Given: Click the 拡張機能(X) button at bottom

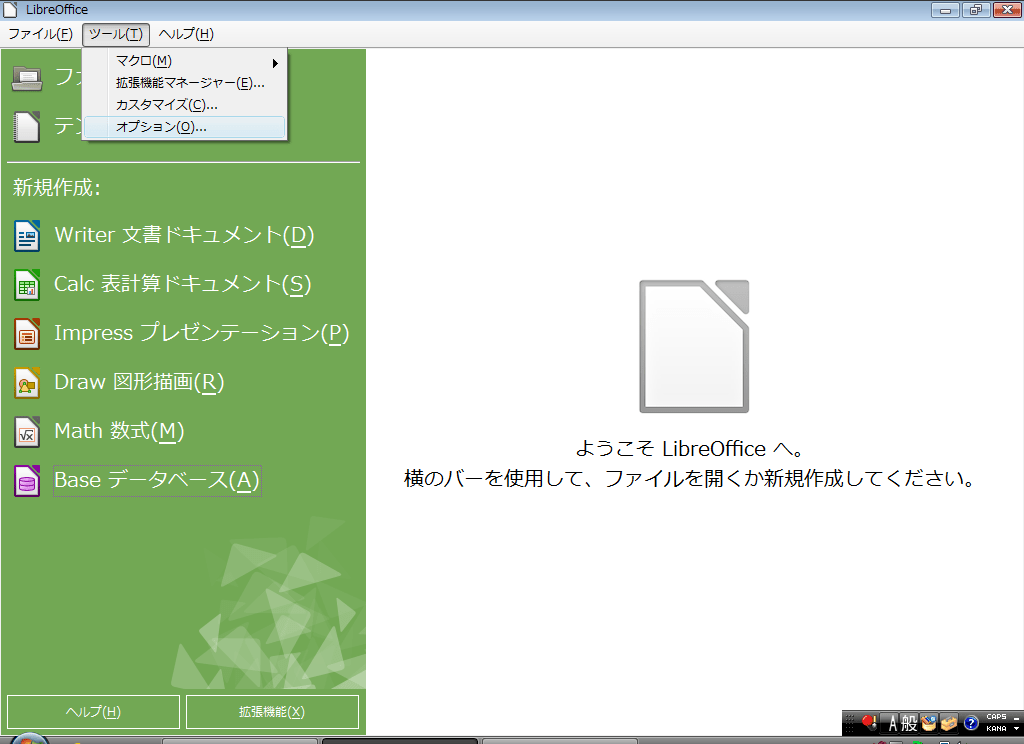Looking at the screenshot, I should pos(272,712).
